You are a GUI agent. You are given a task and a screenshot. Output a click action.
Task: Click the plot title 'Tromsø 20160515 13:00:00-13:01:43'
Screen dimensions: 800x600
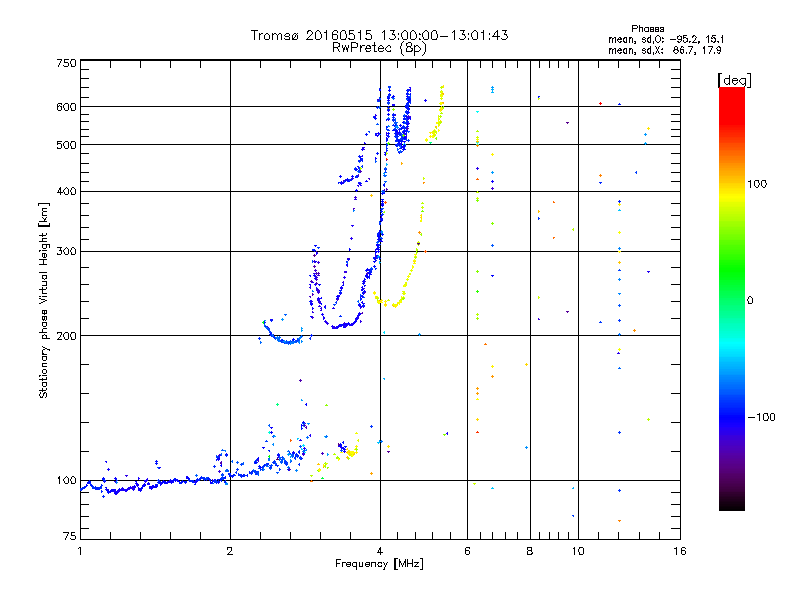[379, 35]
